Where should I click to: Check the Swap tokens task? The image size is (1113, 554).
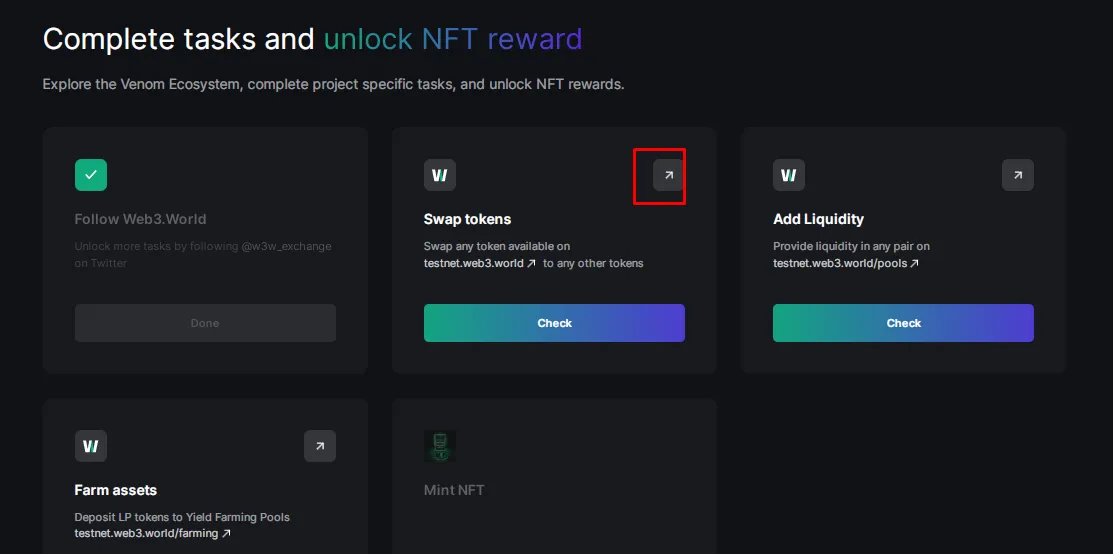click(x=554, y=323)
